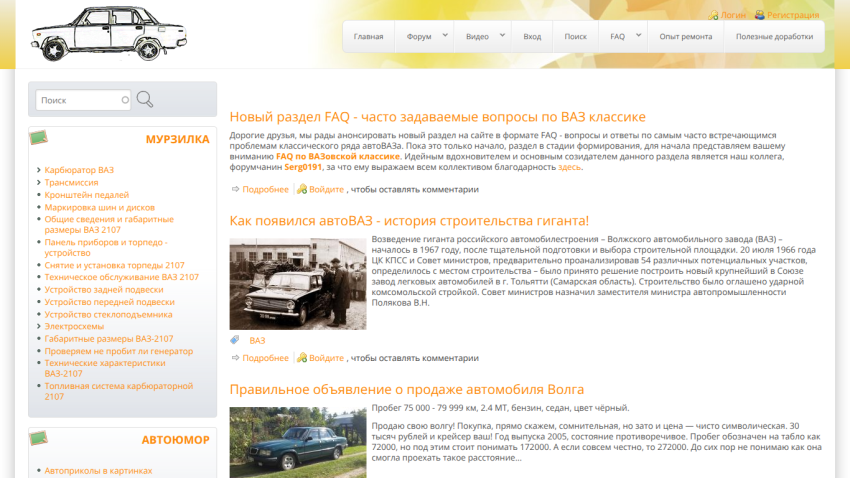Click the Регистрация user icon
850x478 pixels.
pos(759,15)
